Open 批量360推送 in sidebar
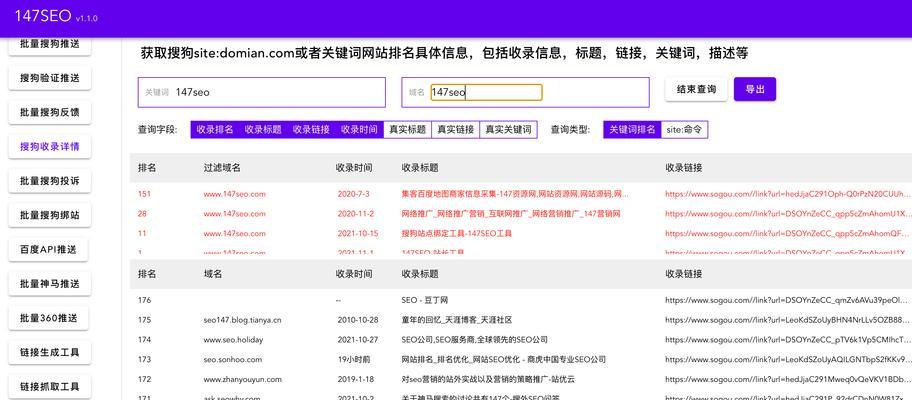Viewport: 912px width, 400px height. (49, 318)
